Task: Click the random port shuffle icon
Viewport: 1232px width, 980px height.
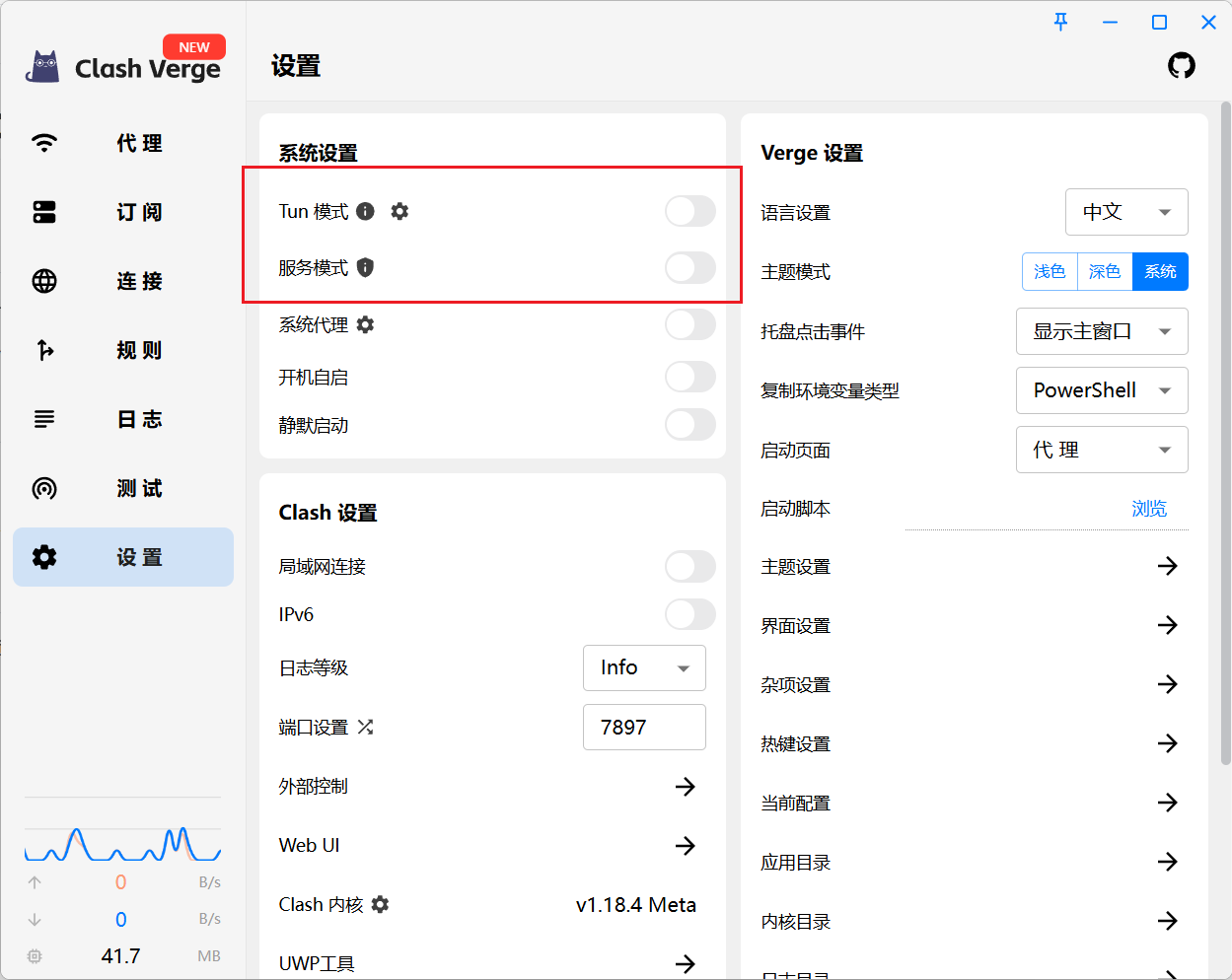Action: pyautogui.click(x=365, y=727)
